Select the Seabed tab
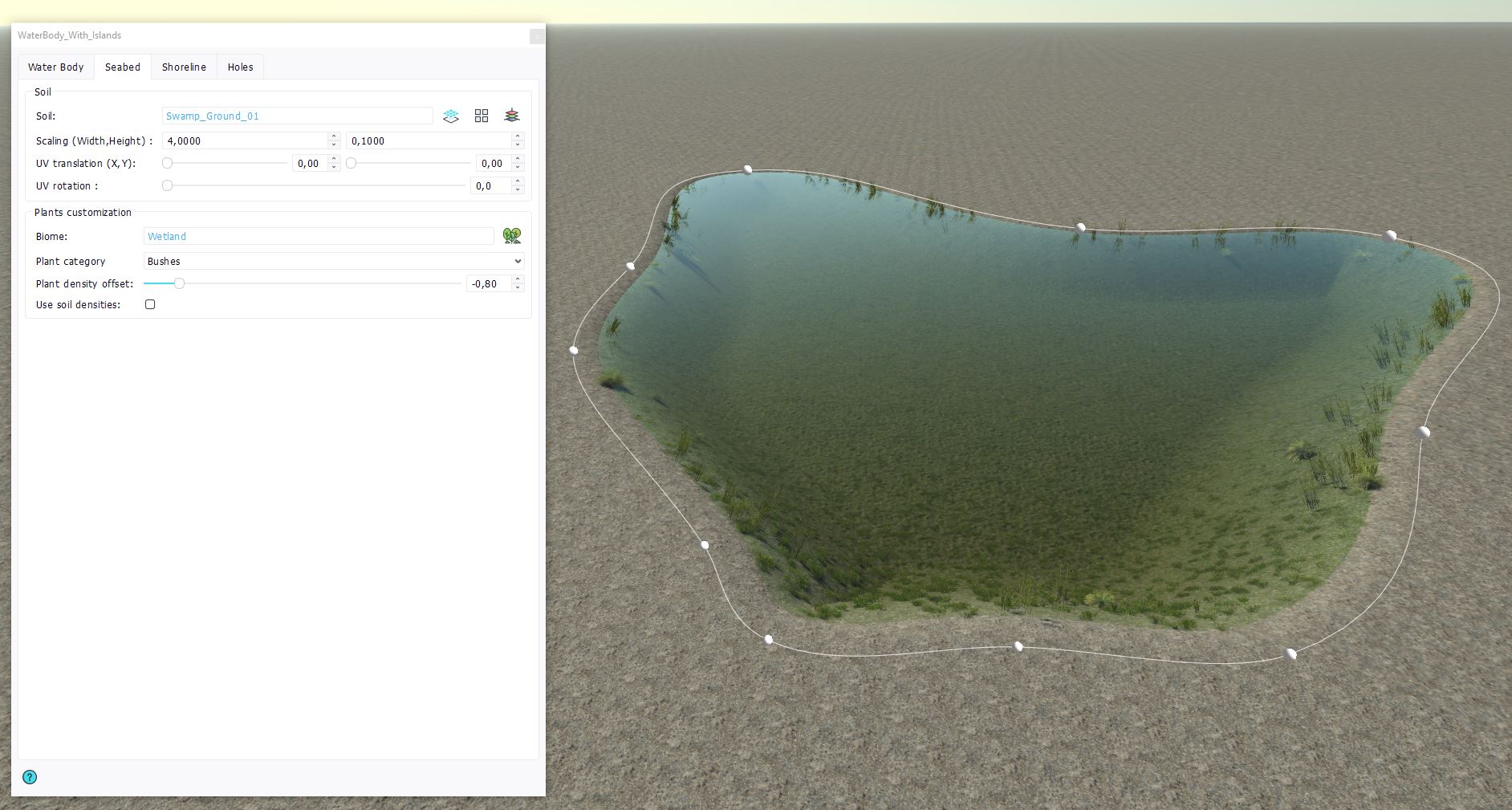1512x810 pixels. click(x=123, y=67)
